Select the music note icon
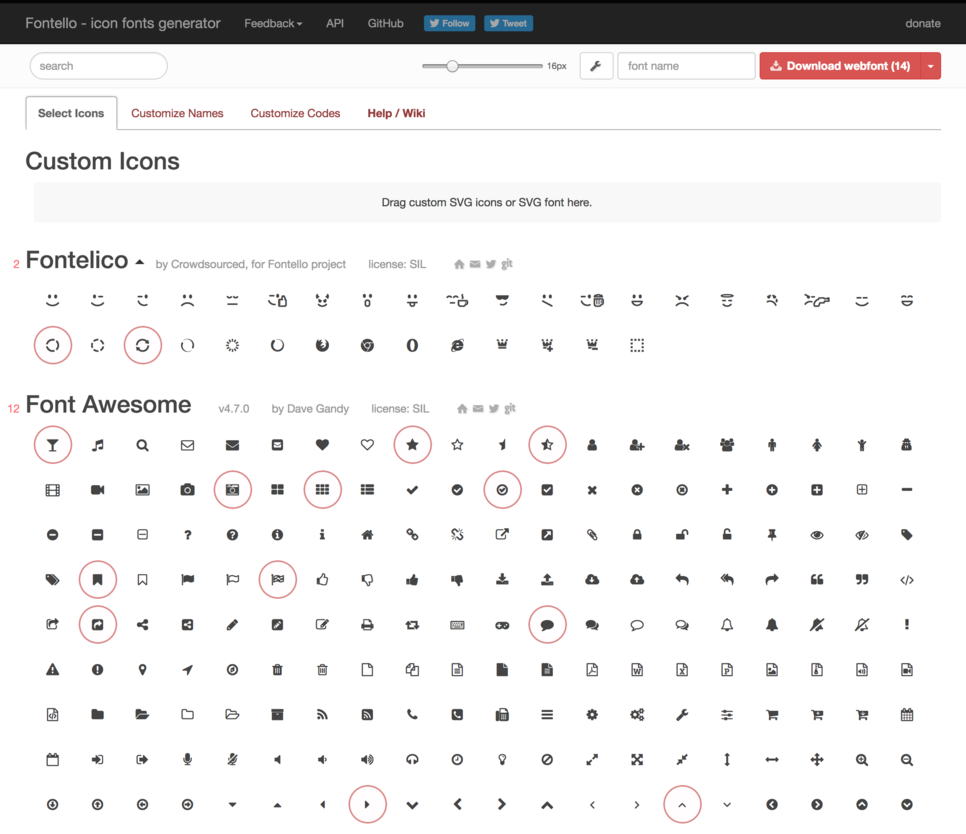 click(x=97, y=445)
